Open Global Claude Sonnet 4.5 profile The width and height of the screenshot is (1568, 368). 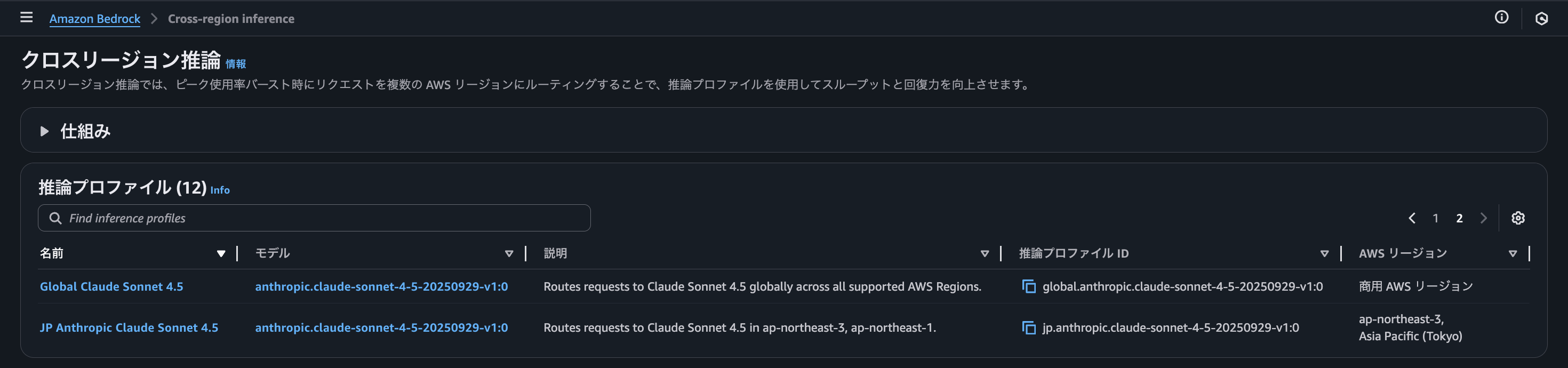[111, 286]
